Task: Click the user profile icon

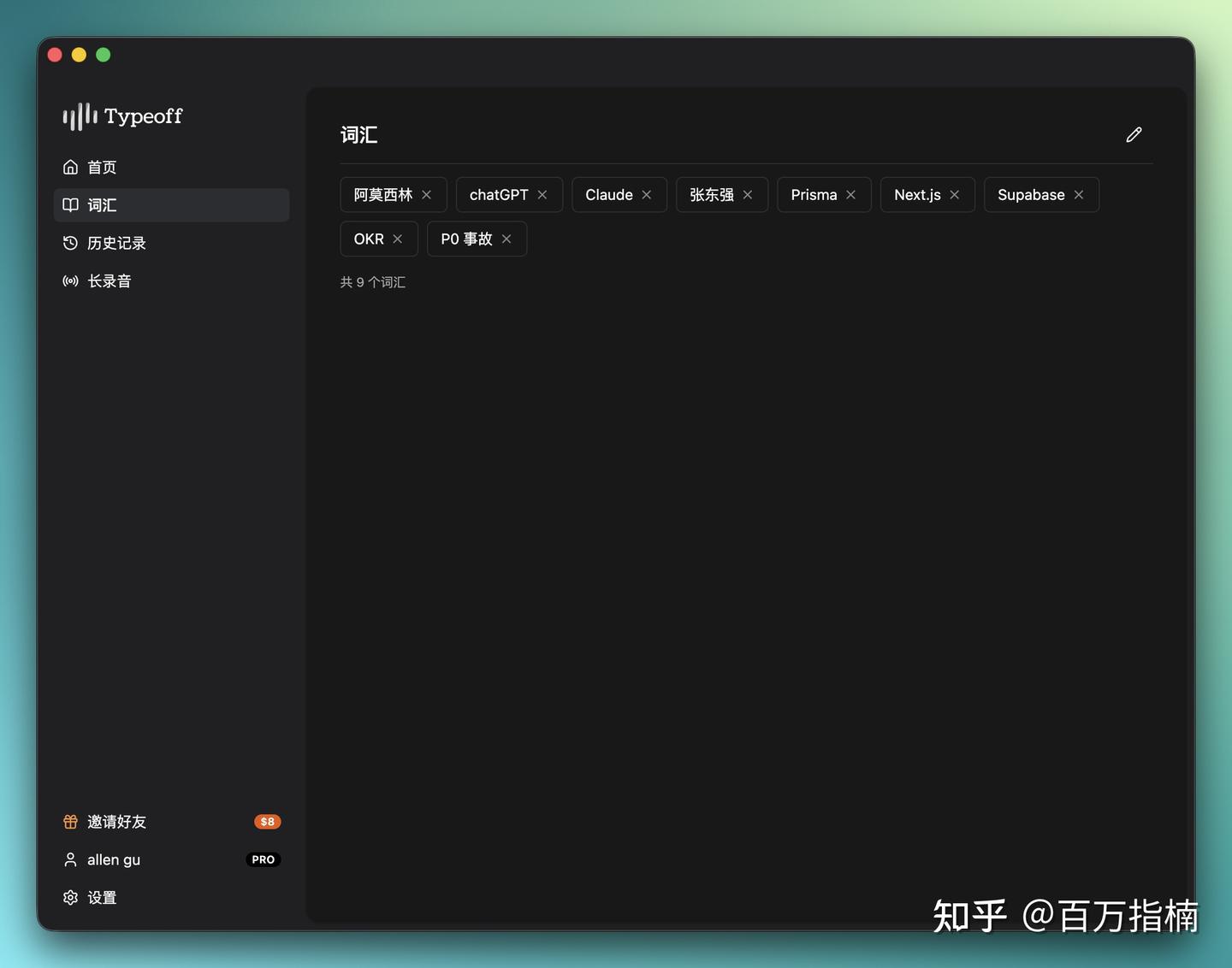Action: [71, 859]
